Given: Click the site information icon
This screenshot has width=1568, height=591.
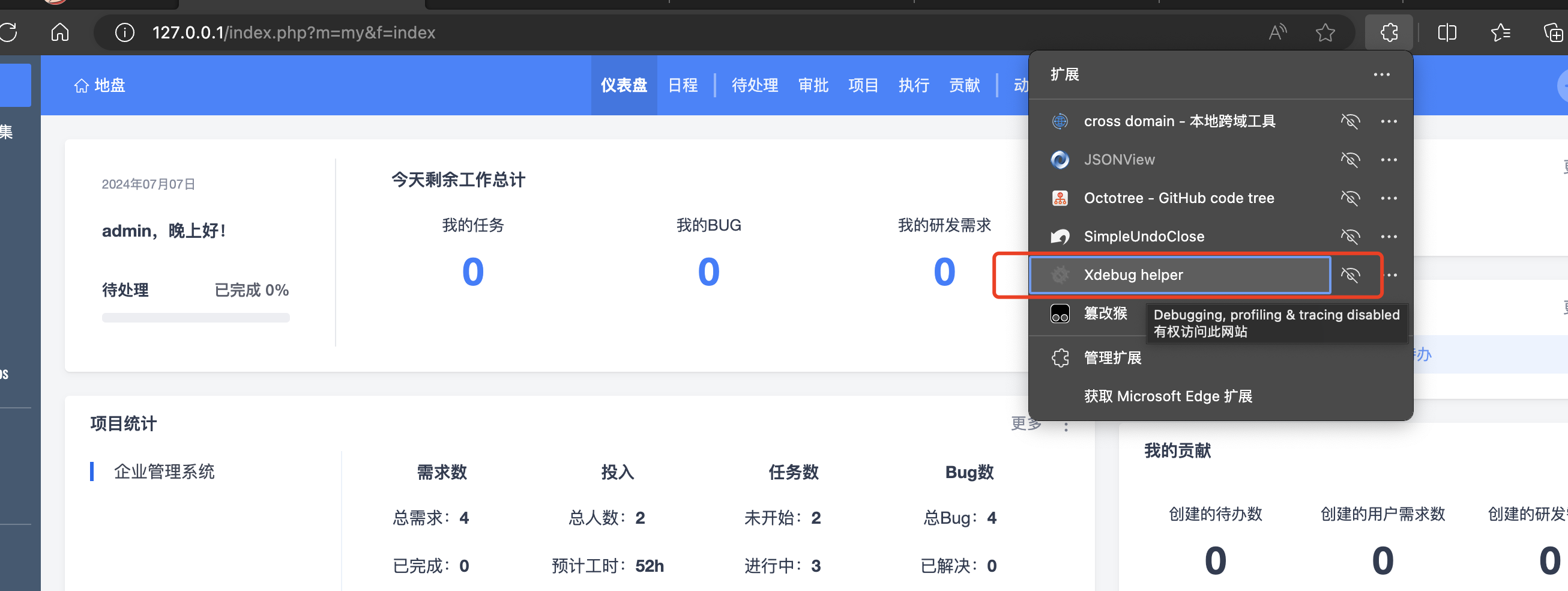Looking at the screenshot, I should [125, 32].
